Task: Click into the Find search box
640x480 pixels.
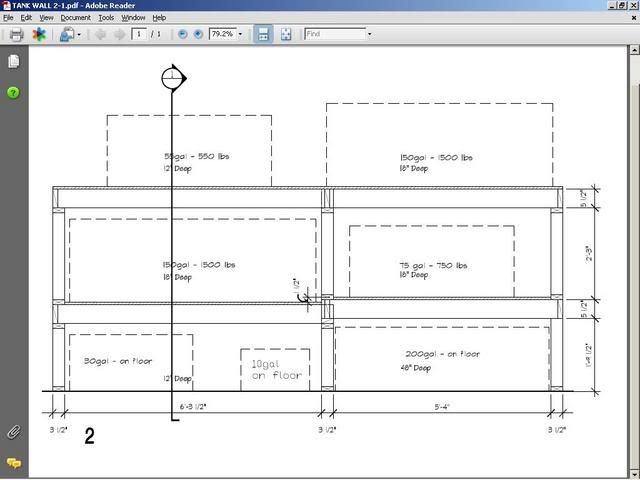Action: 335,34
